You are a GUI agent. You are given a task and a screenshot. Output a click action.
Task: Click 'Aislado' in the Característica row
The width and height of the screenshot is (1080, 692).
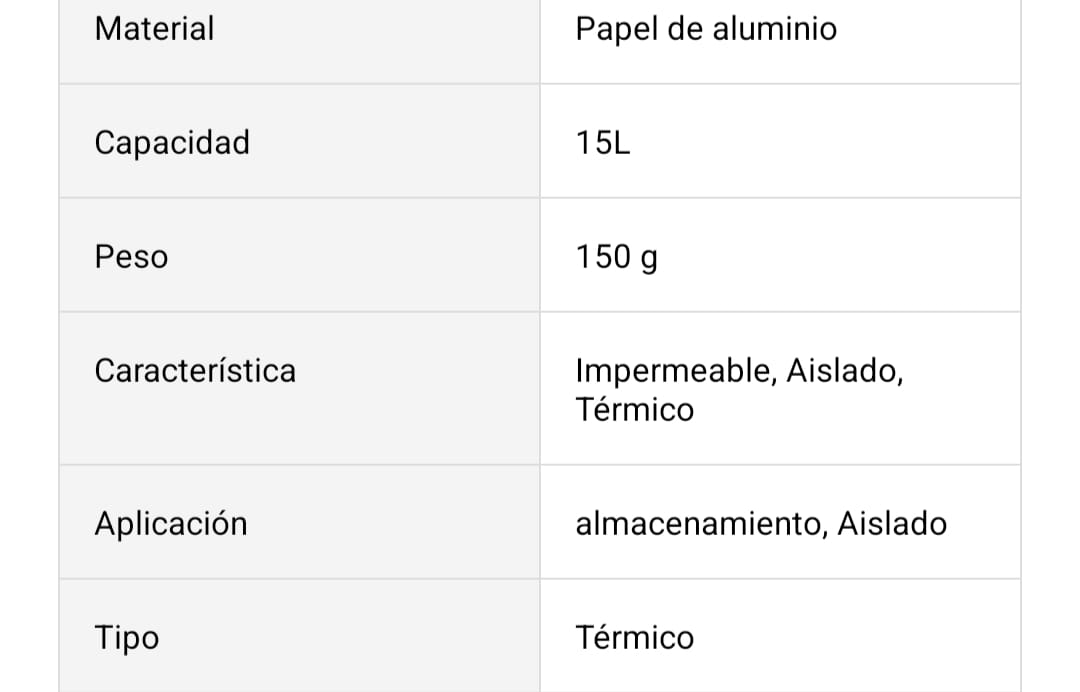844,370
